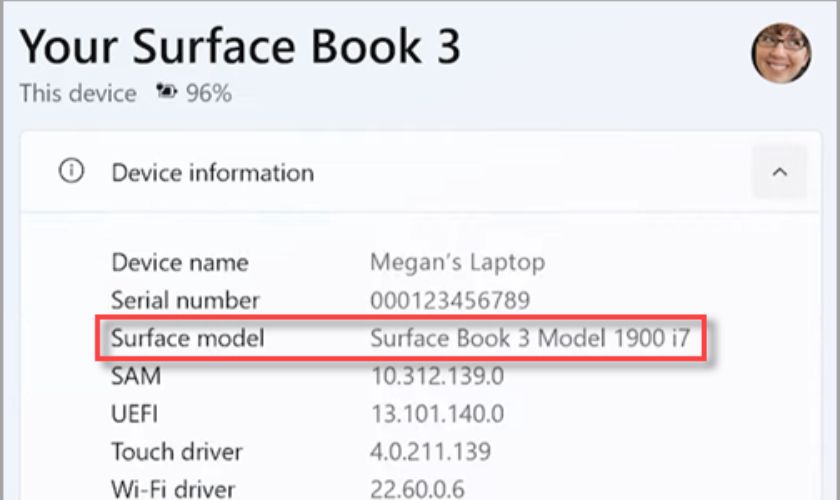Click the 'UEFI' label
840x500 pixels.
pyautogui.click(x=134, y=414)
